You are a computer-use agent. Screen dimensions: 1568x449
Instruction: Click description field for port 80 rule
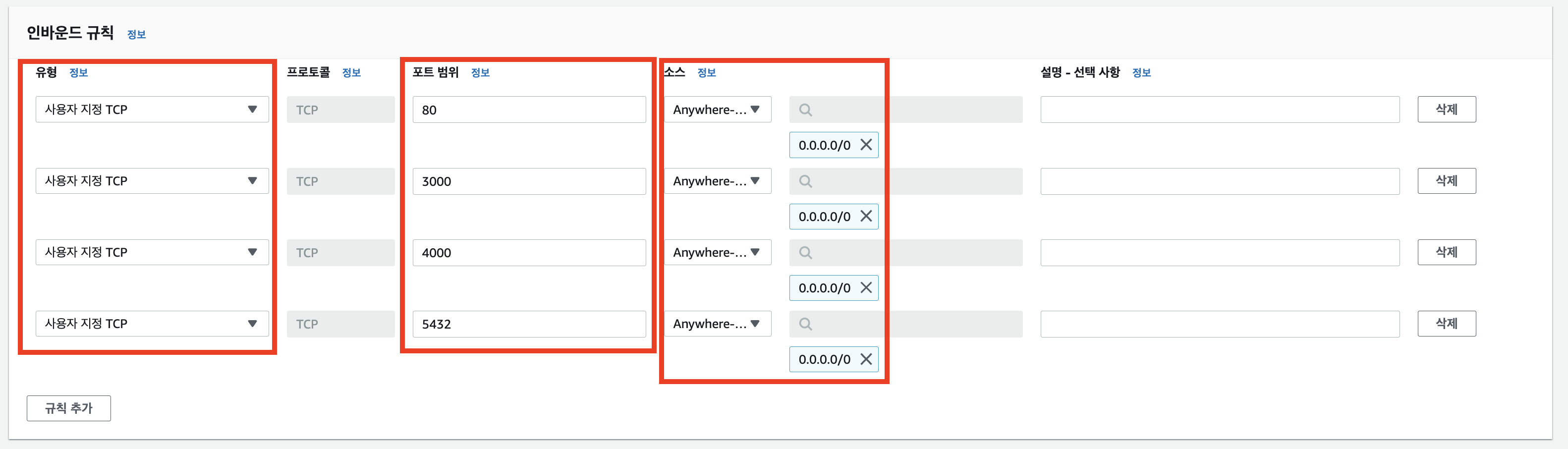(x=1220, y=110)
